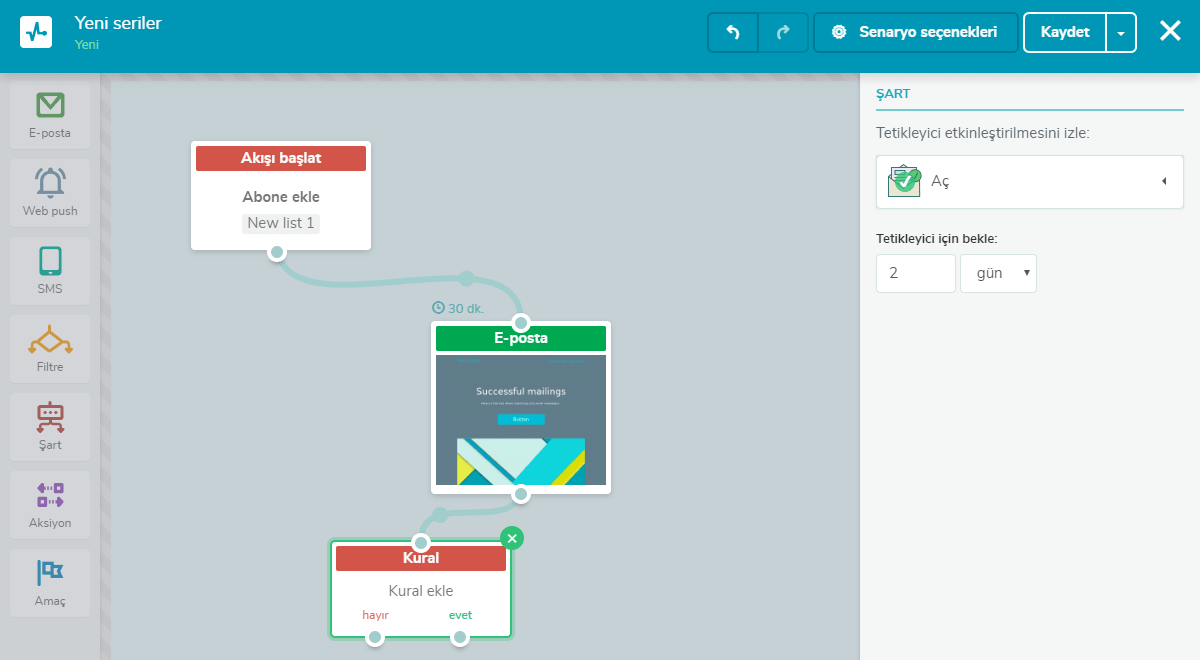Click the undo arrow button
The width and height of the screenshot is (1200, 660).
coord(733,32)
